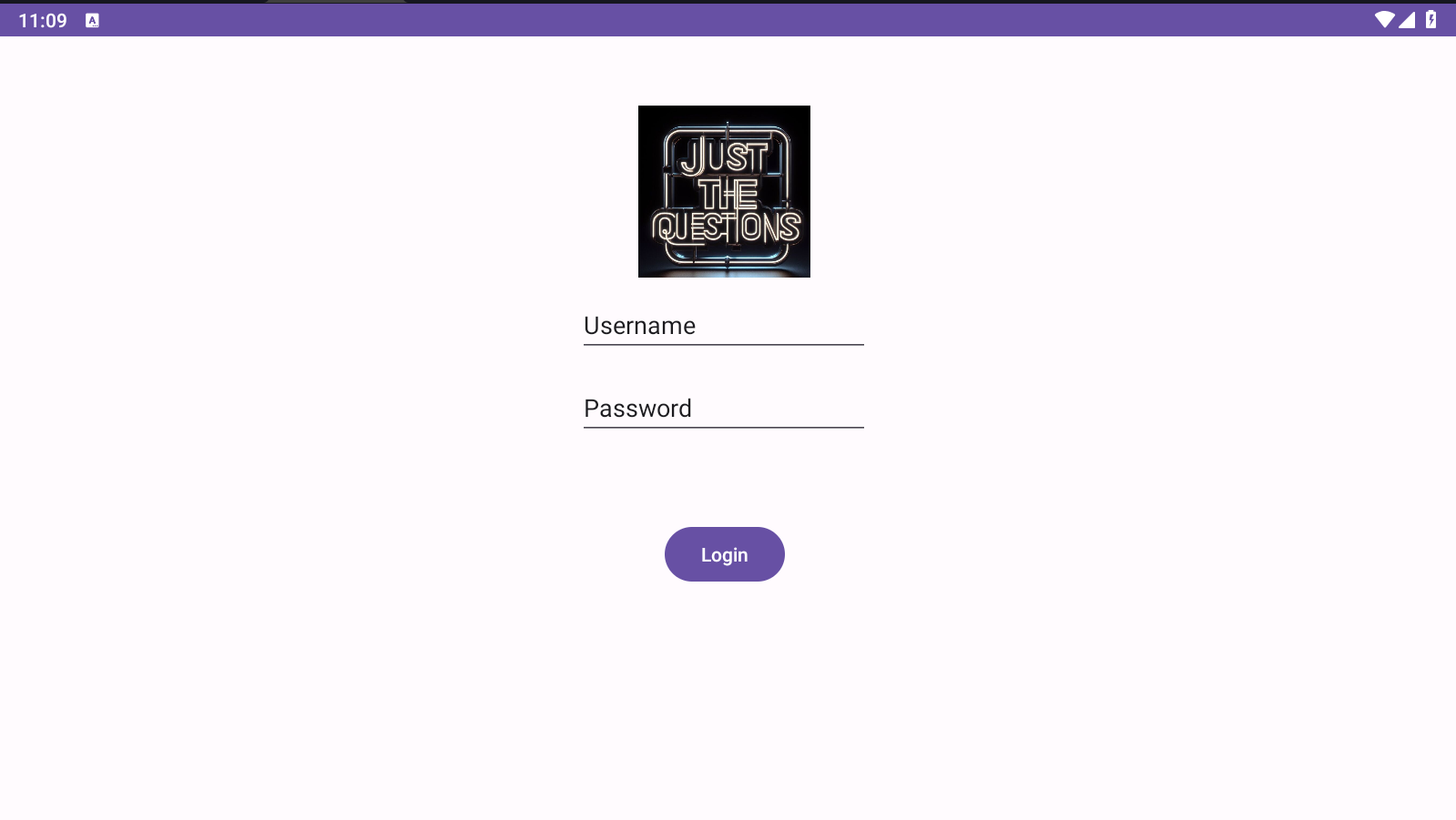The height and width of the screenshot is (820, 1456).
Task: Click the purple Login button
Action: point(725,554)
